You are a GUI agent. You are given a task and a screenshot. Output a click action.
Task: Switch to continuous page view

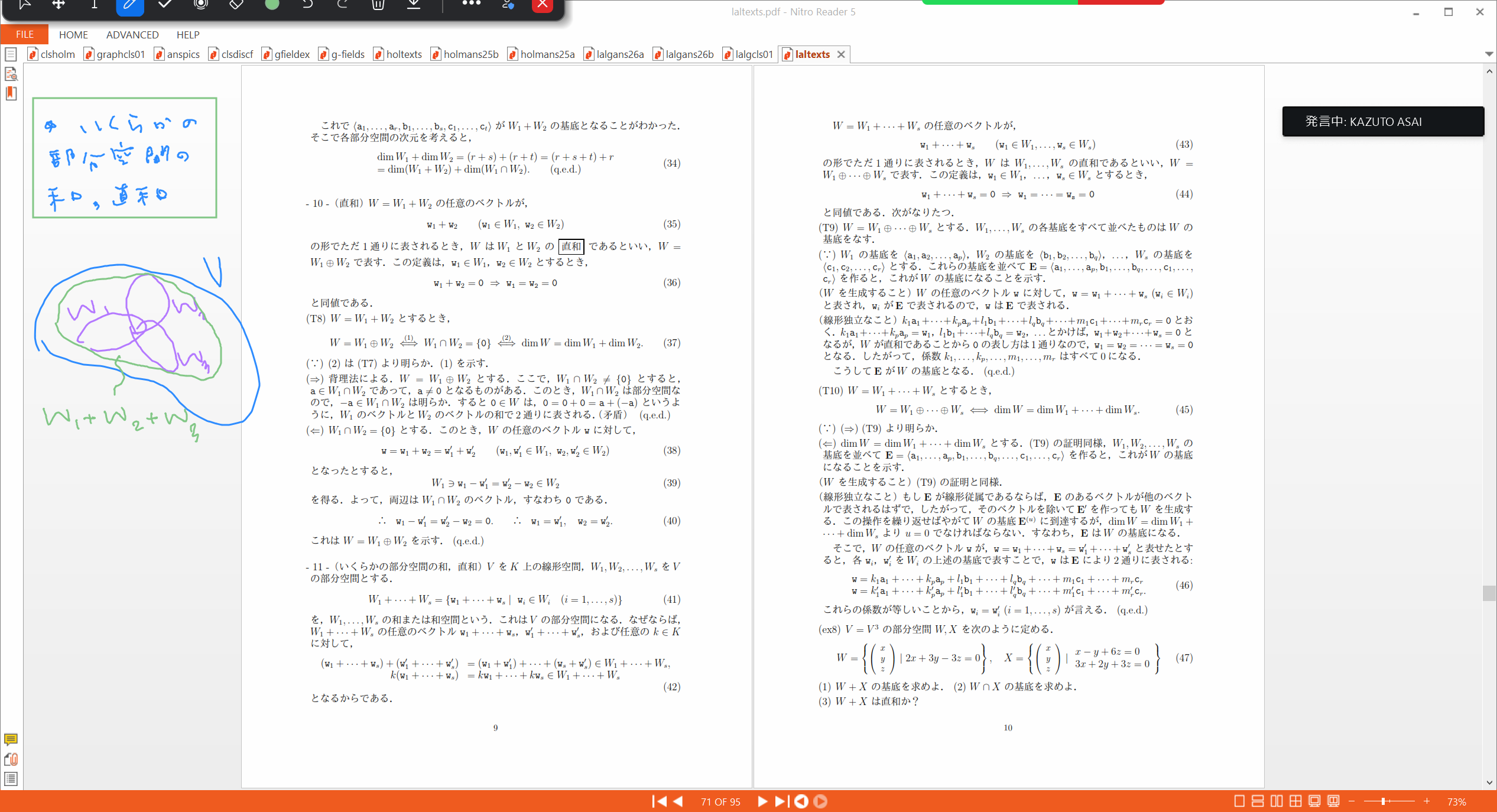[x=1258, y=801]
